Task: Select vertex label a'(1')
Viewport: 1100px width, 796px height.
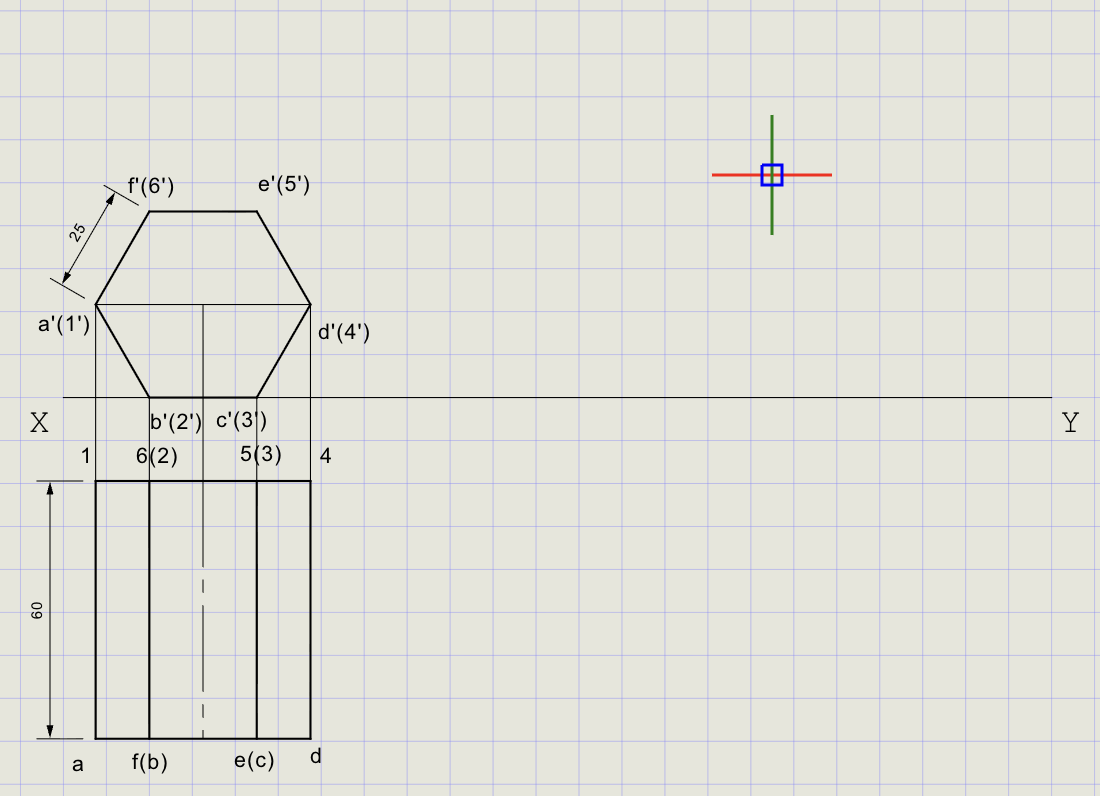Action: 64,324
